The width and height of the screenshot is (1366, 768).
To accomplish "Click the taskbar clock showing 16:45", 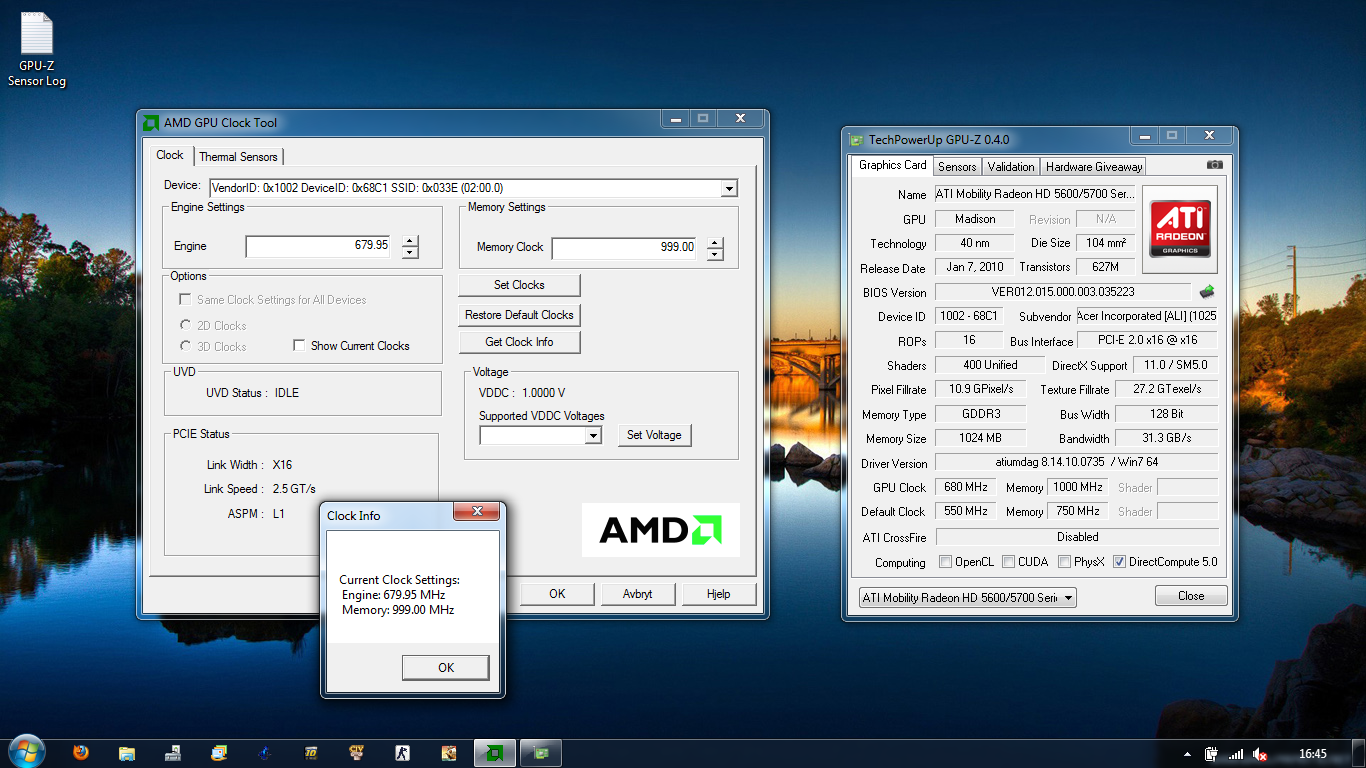I will (x=1313, y=754).
